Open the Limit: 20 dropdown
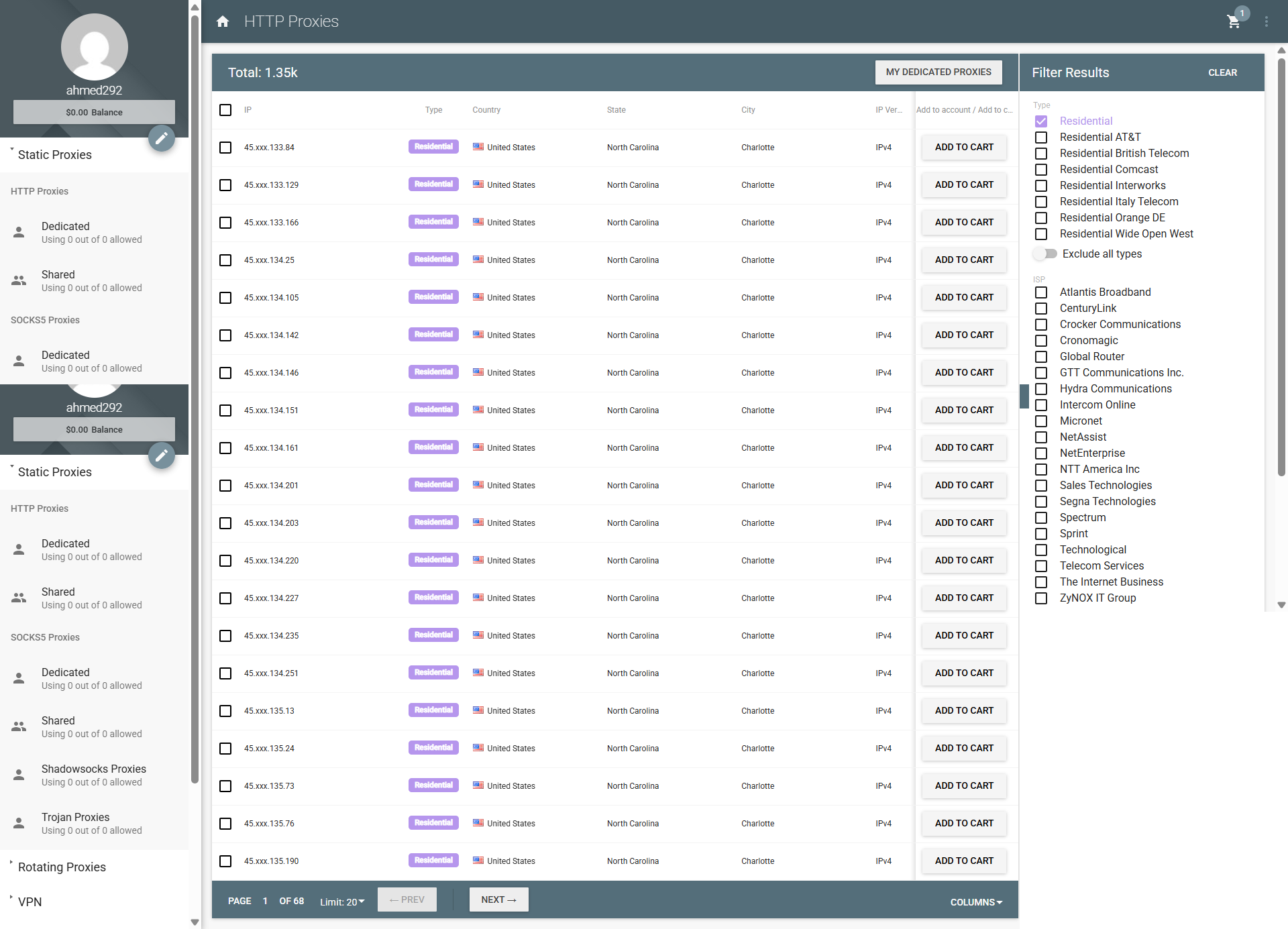The image size is (1288, 929). [x=342, y=901]
